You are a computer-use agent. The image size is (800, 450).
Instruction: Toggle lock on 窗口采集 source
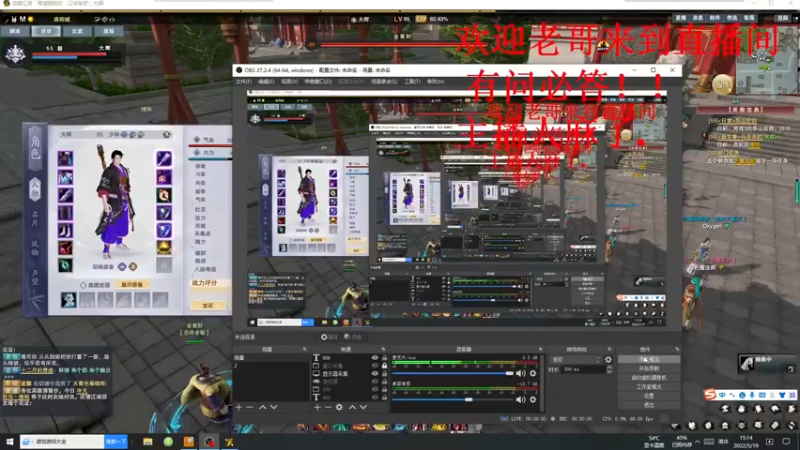(384, 366)
